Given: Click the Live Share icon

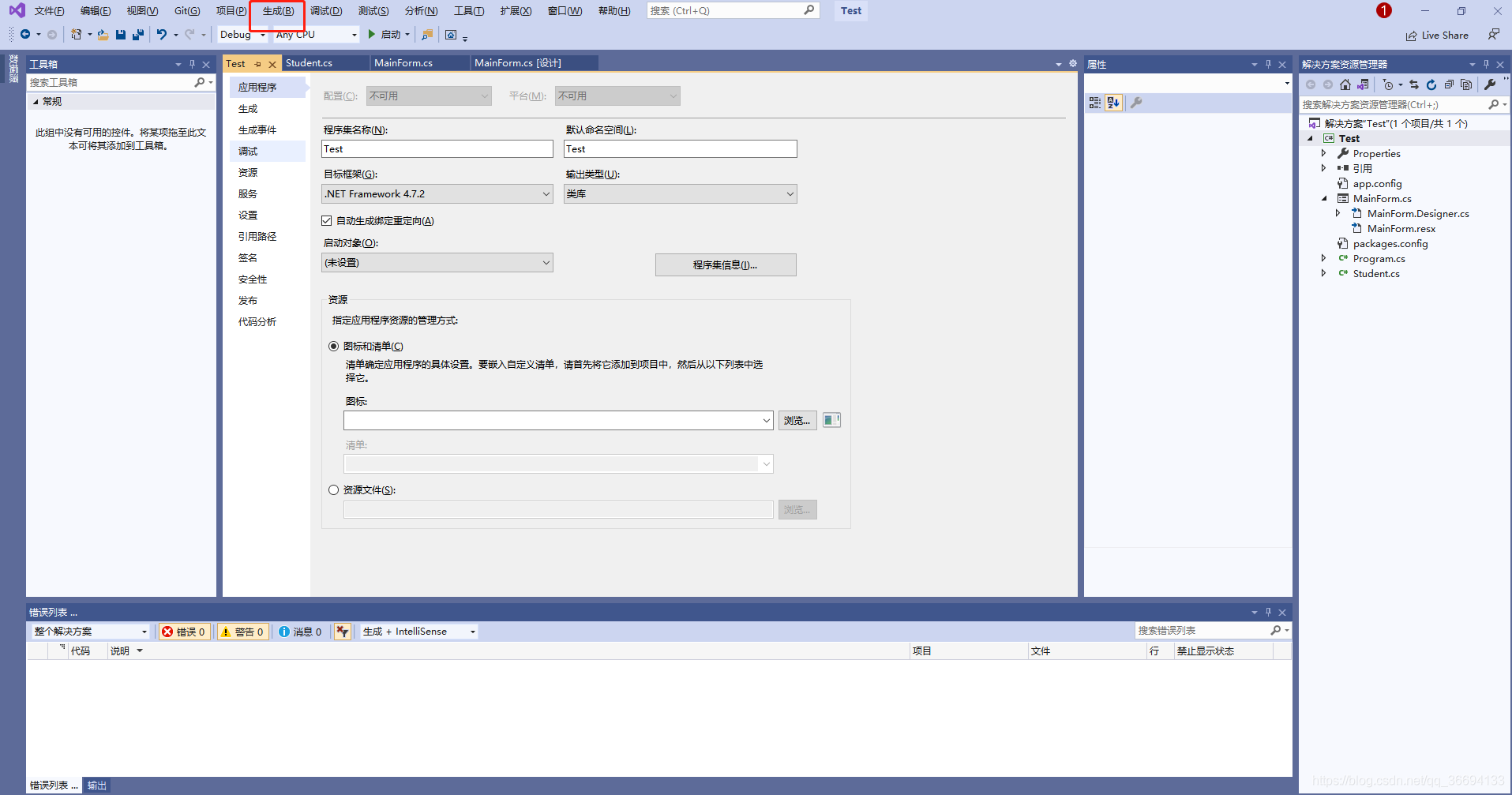Looking at the screenshot, I should [x=1411, y=36].
